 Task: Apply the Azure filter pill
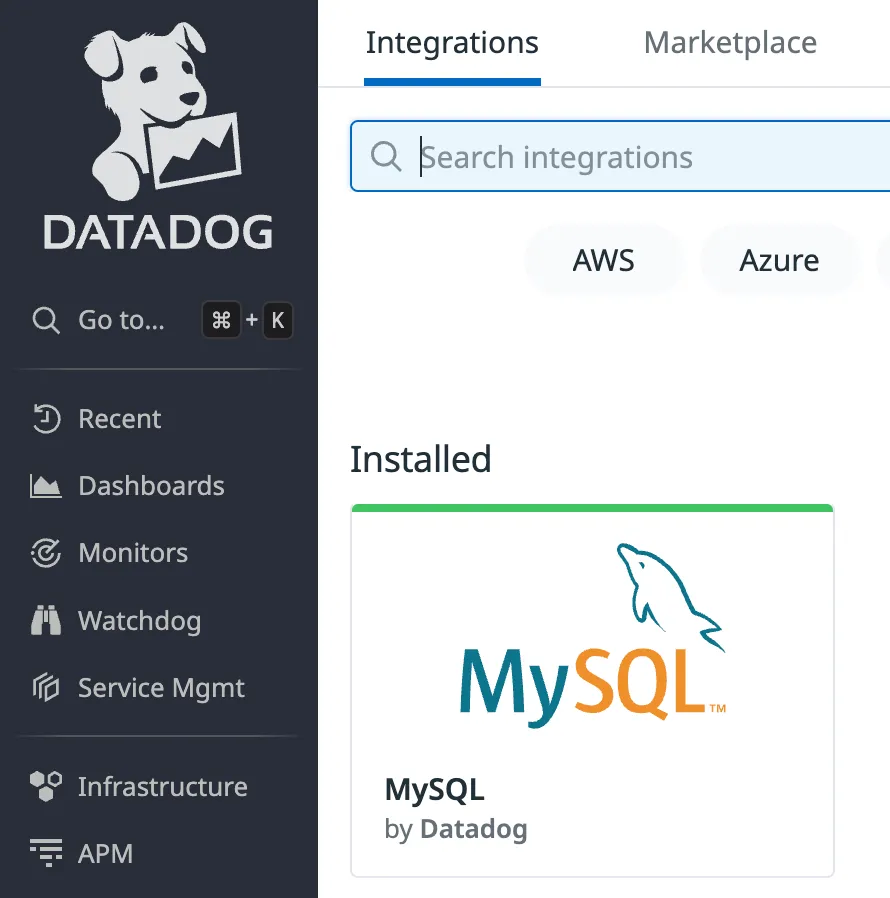point(779,260)
